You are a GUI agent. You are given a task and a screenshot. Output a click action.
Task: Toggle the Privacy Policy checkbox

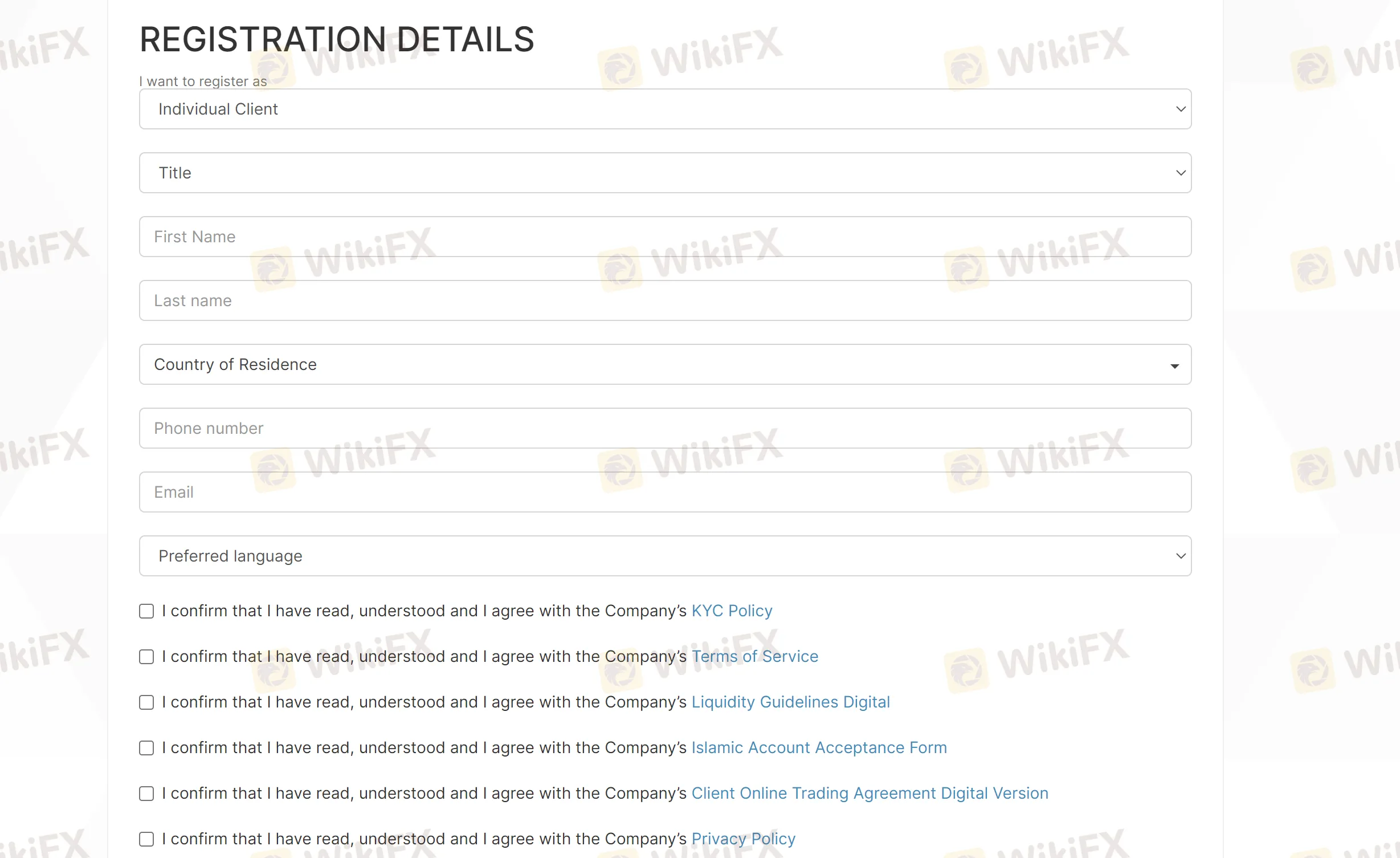point(146,839)
